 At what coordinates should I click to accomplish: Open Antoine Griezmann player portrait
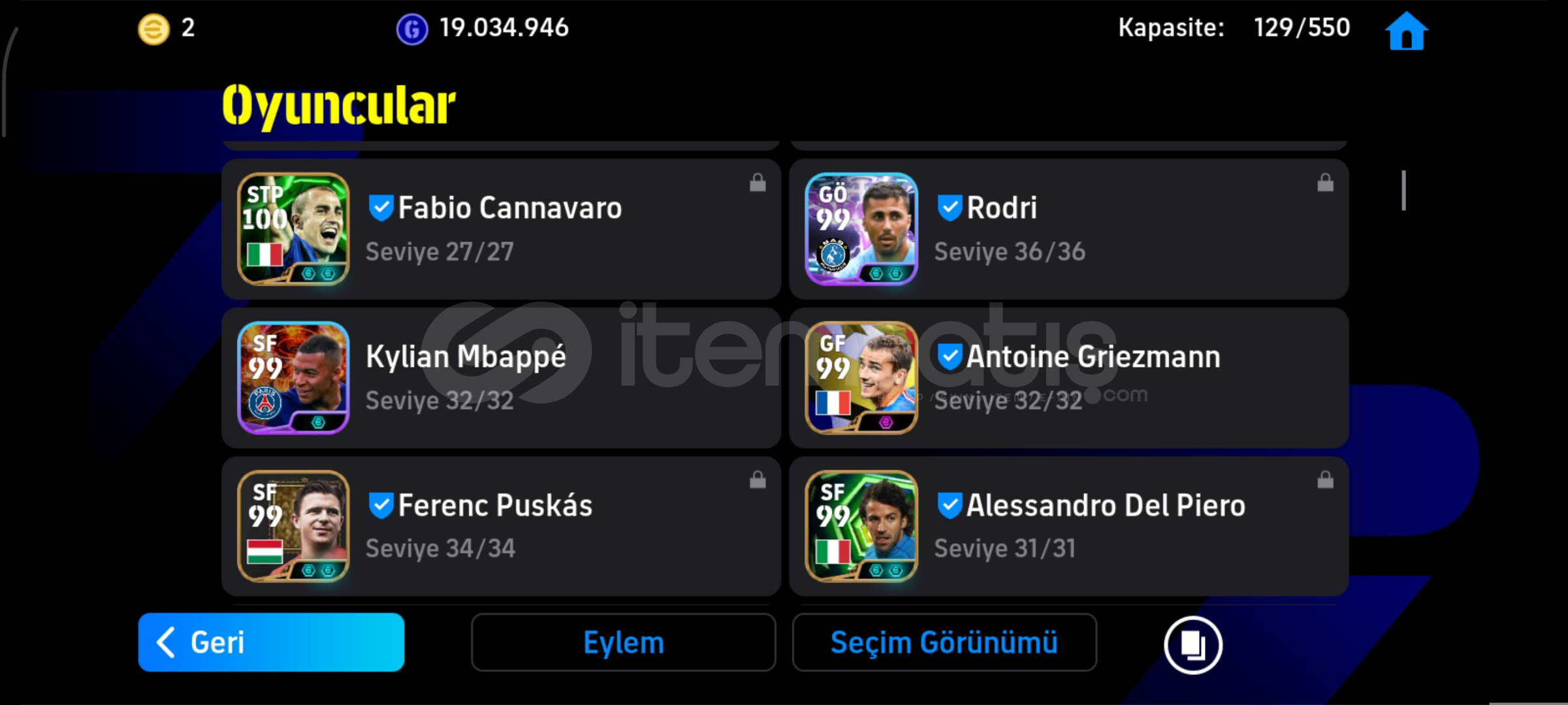point(861,378)
